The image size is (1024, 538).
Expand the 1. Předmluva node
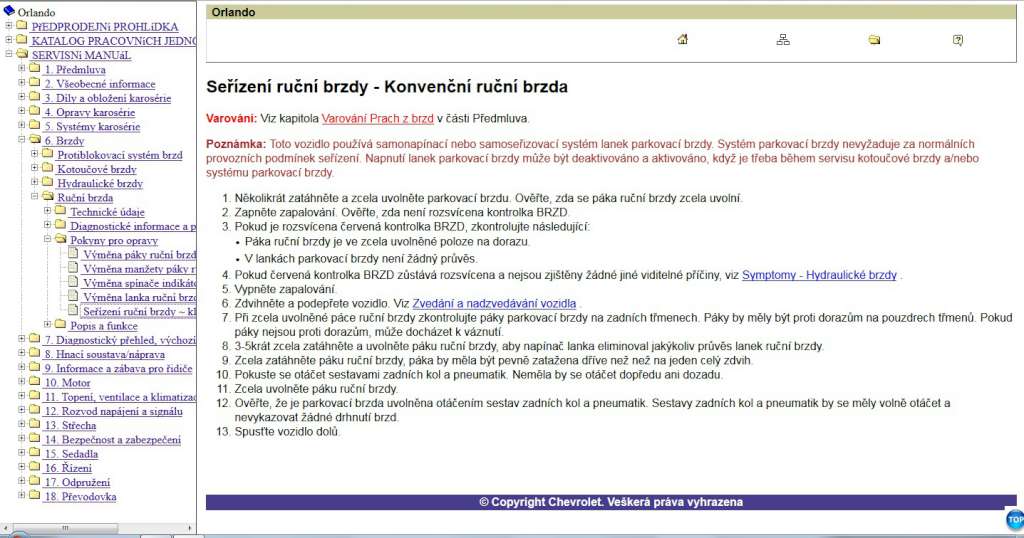21,69
